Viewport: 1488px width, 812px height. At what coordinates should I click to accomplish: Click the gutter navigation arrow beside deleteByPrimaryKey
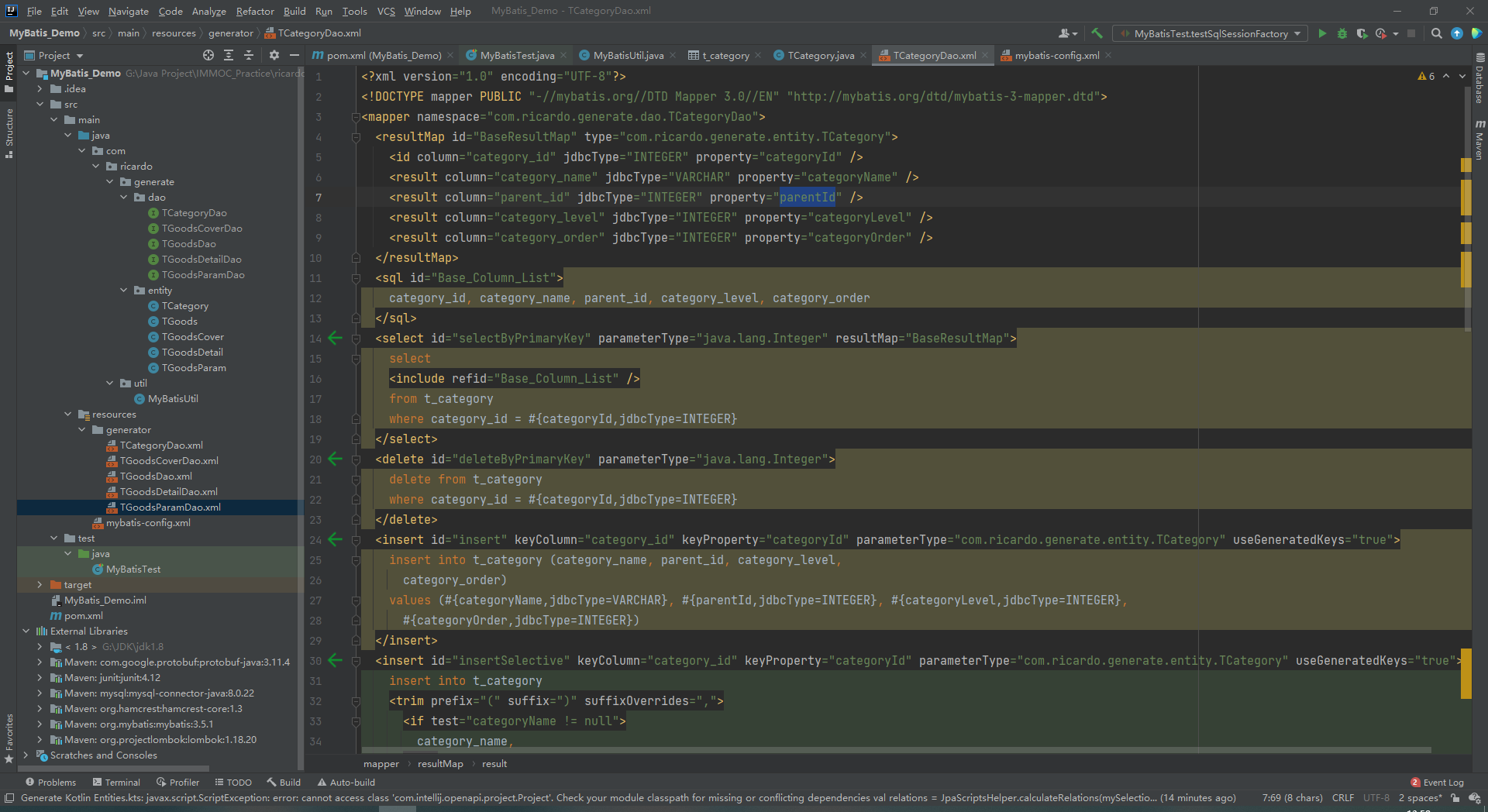[335, 459]
